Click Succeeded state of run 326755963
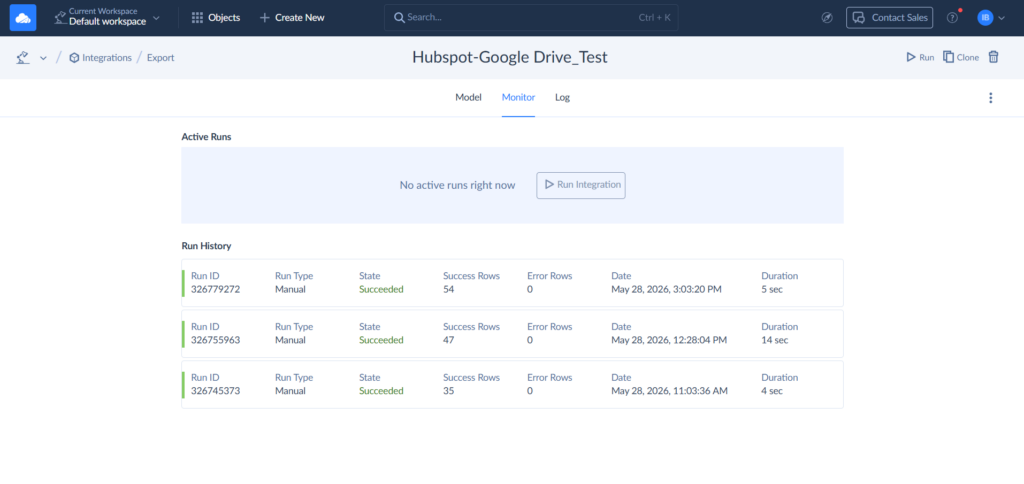The width and height of the screenshot is (1024, 484). click(381, 340)
